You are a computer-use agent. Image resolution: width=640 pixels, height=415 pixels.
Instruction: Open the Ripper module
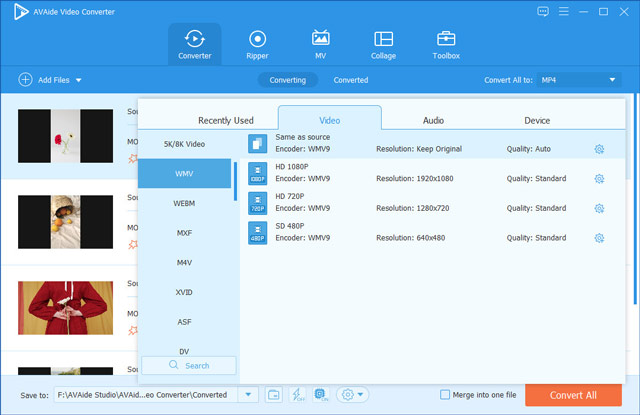click(257, 44)
